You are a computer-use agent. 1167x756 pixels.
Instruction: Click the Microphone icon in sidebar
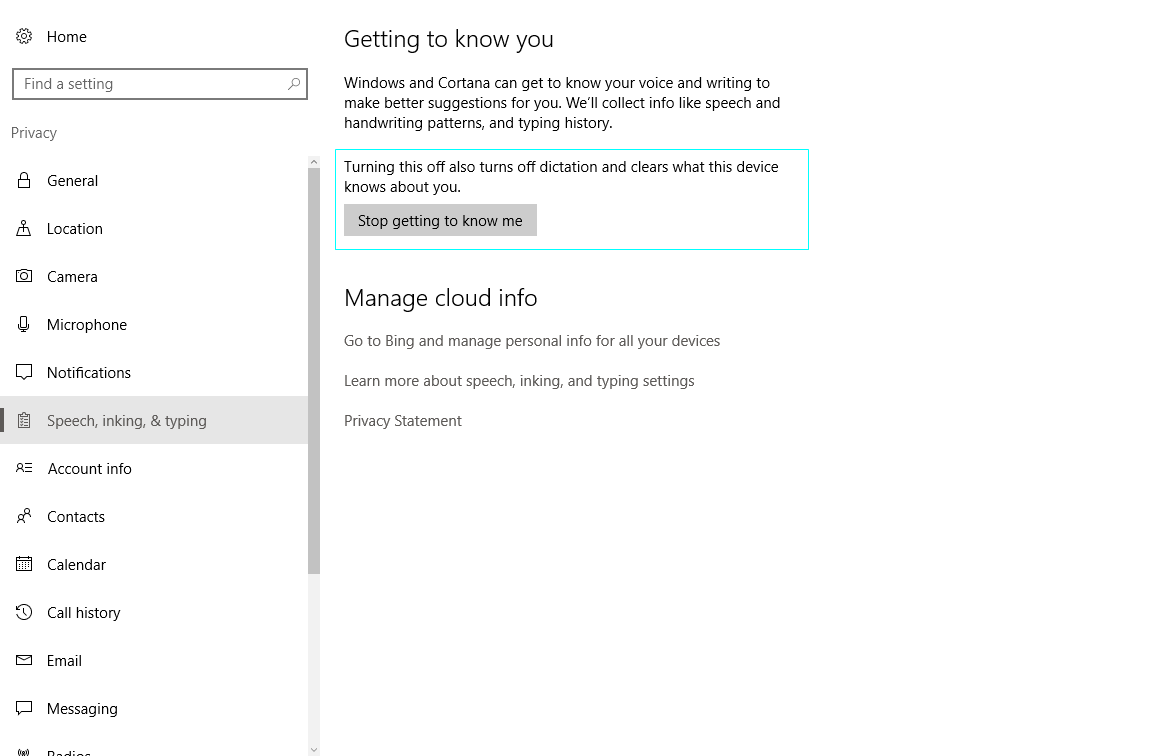24,324
